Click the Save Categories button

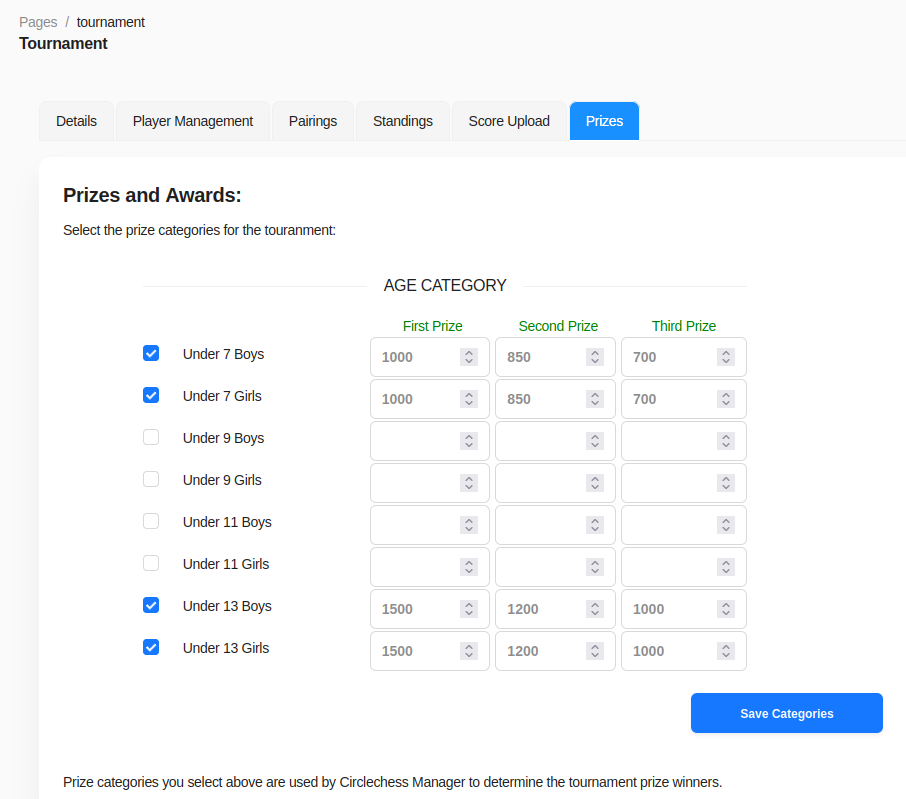pyautogui.click(x=786, y=713)
